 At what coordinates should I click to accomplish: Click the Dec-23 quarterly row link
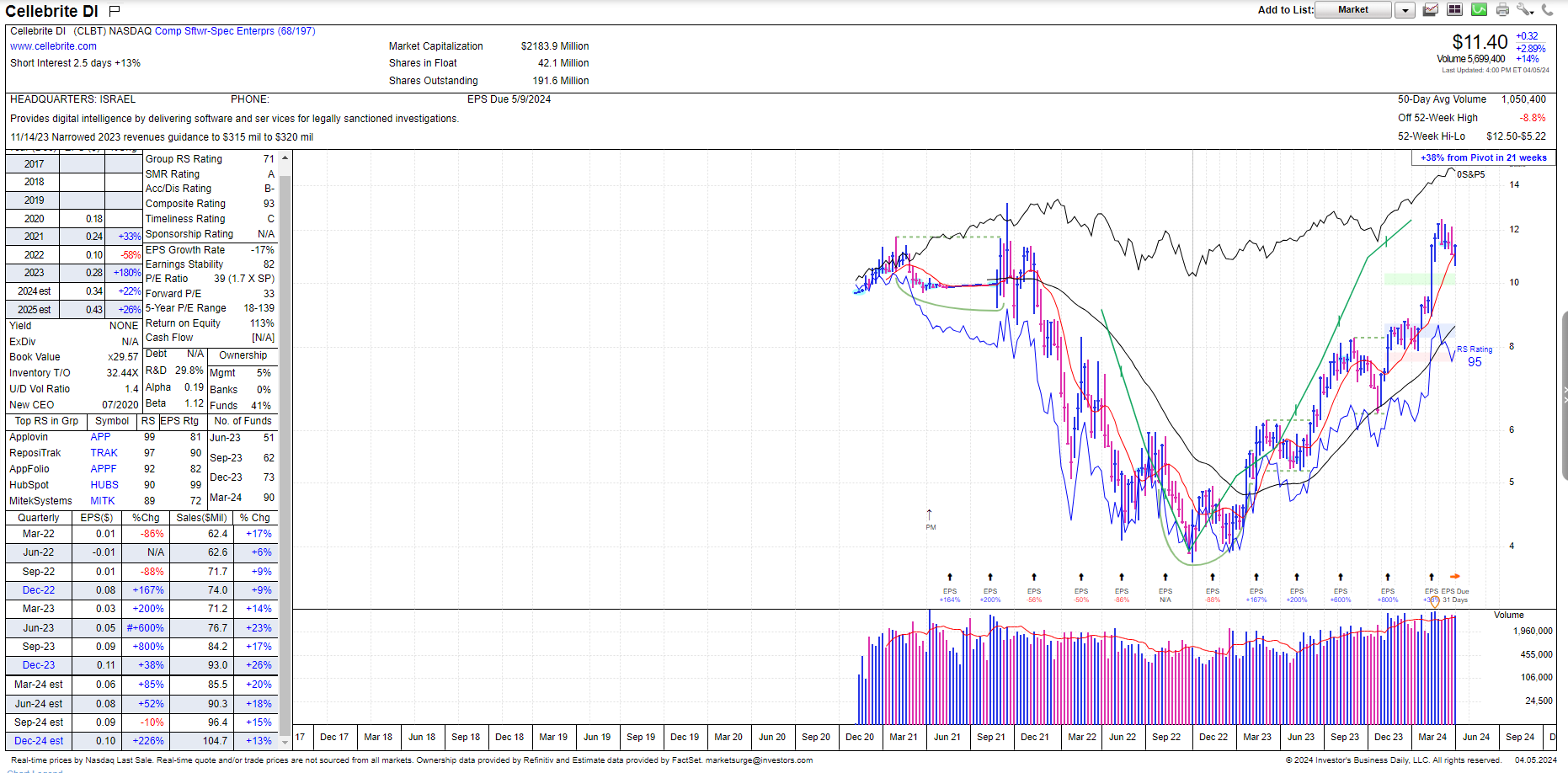39,665
